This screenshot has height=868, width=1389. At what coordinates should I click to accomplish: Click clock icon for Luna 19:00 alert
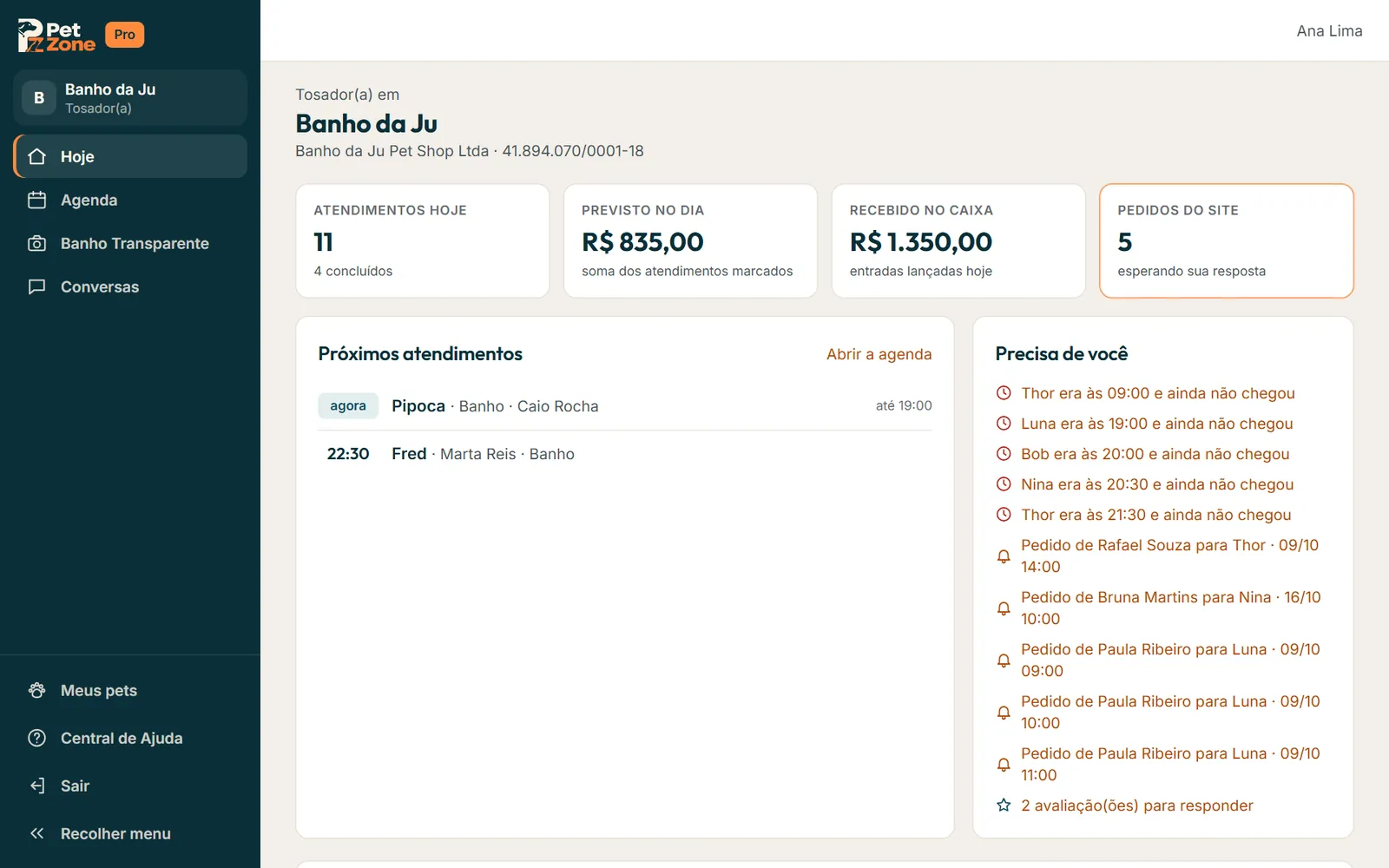(x=1004, y=424)
